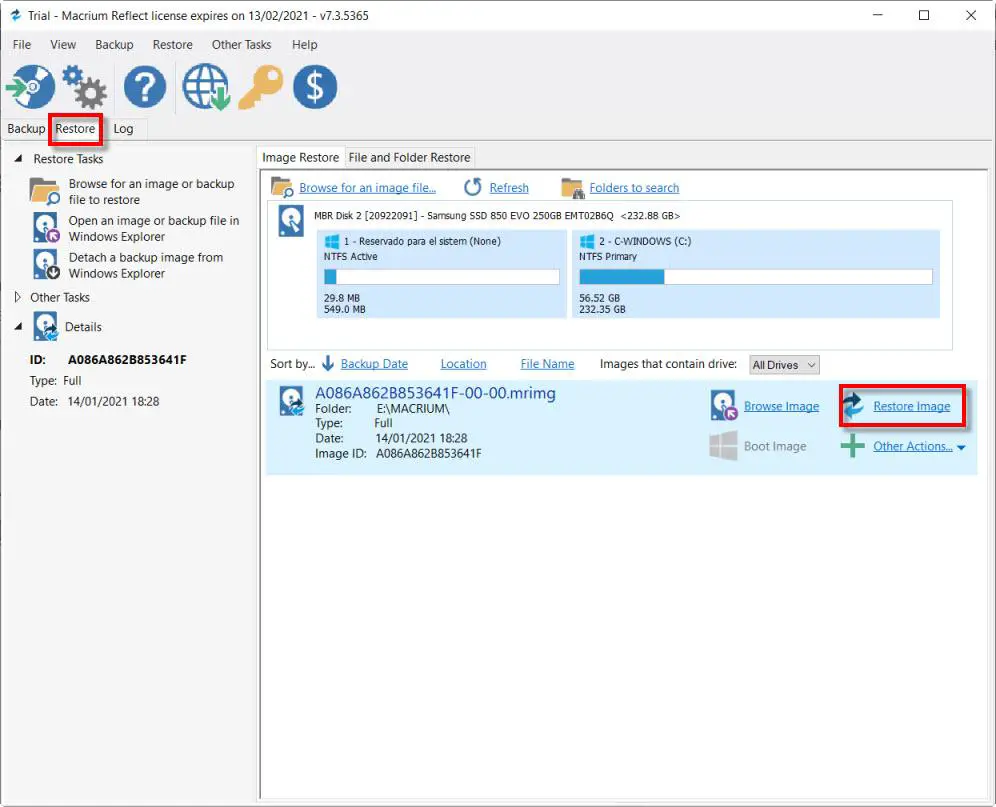Open Other Actions dropdown arrow
Screen dimensions: 996x807
tap(961, 447)
